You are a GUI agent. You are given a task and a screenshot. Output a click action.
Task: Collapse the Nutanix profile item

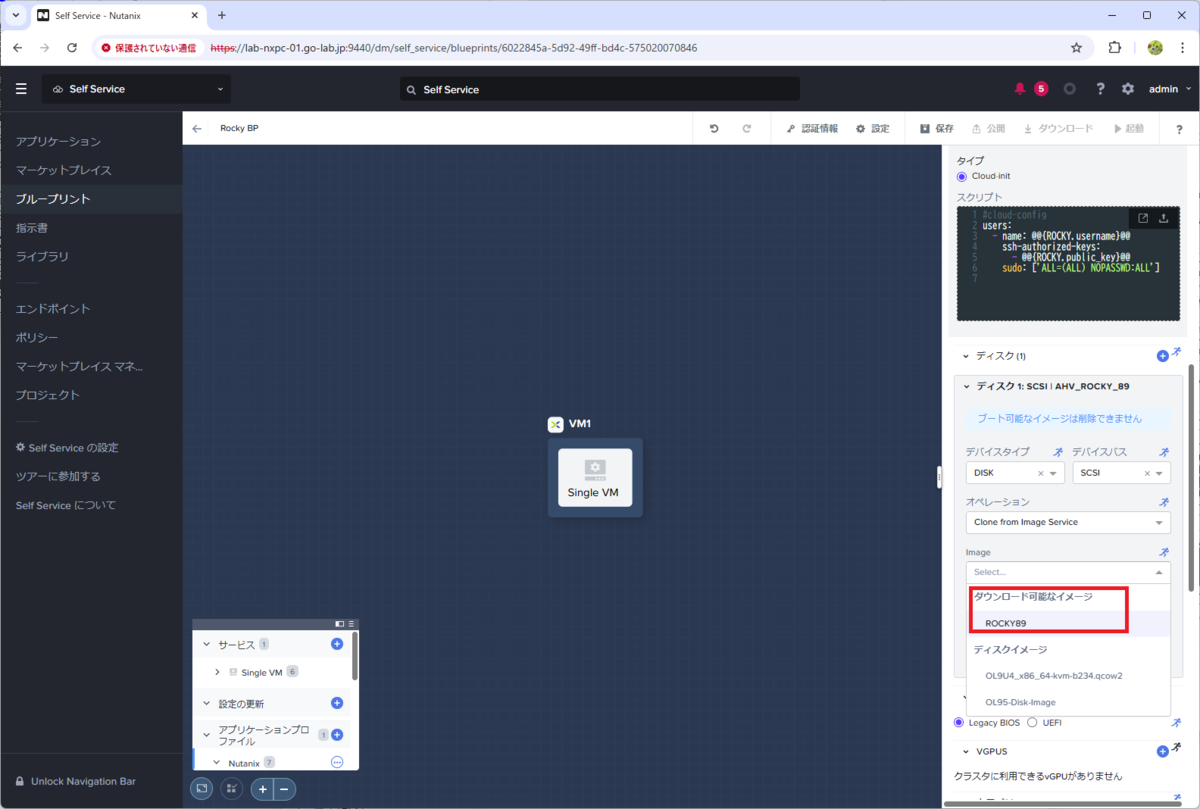tap(217, 763)
